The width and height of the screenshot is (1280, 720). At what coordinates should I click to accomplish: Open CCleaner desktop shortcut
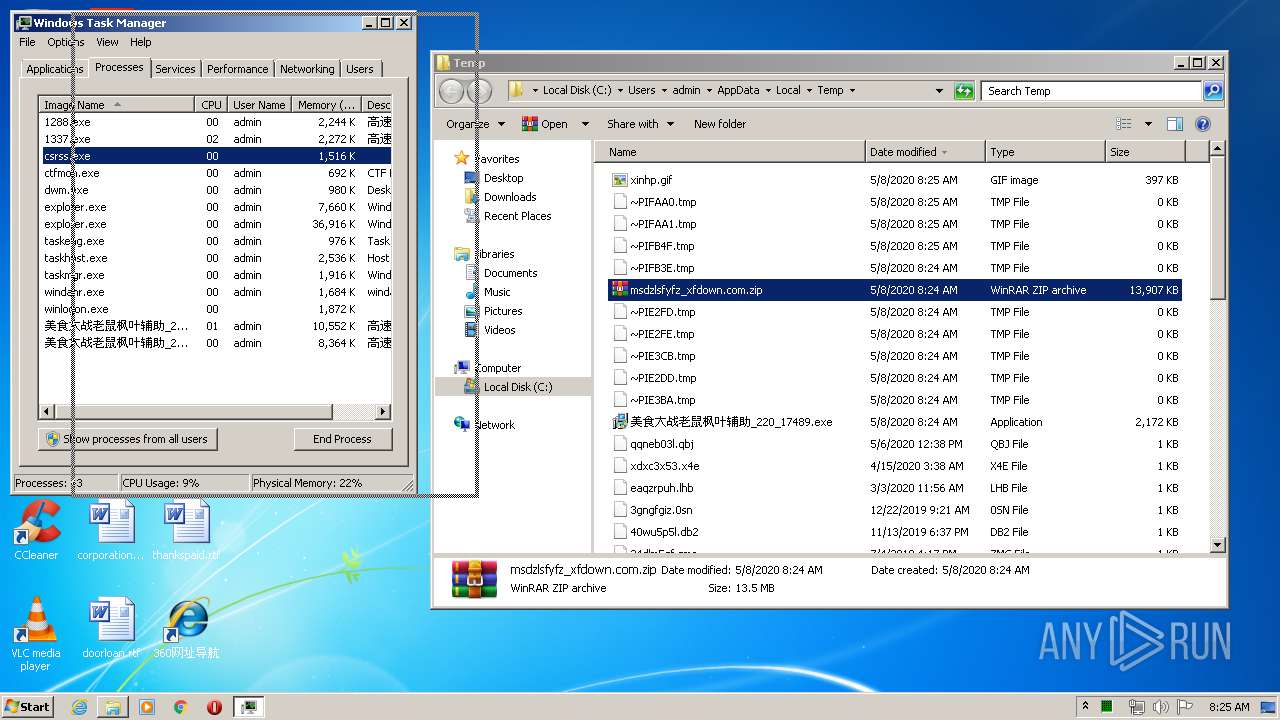click(36, 530)
